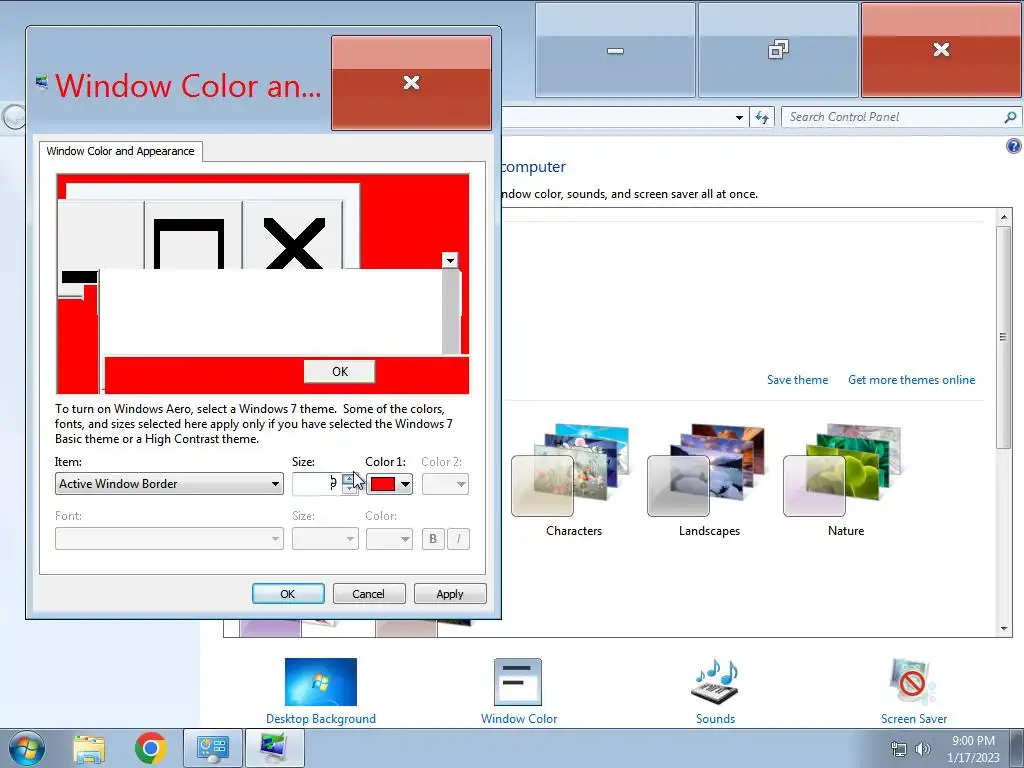Click the OK button in the preview

[340, 372]
